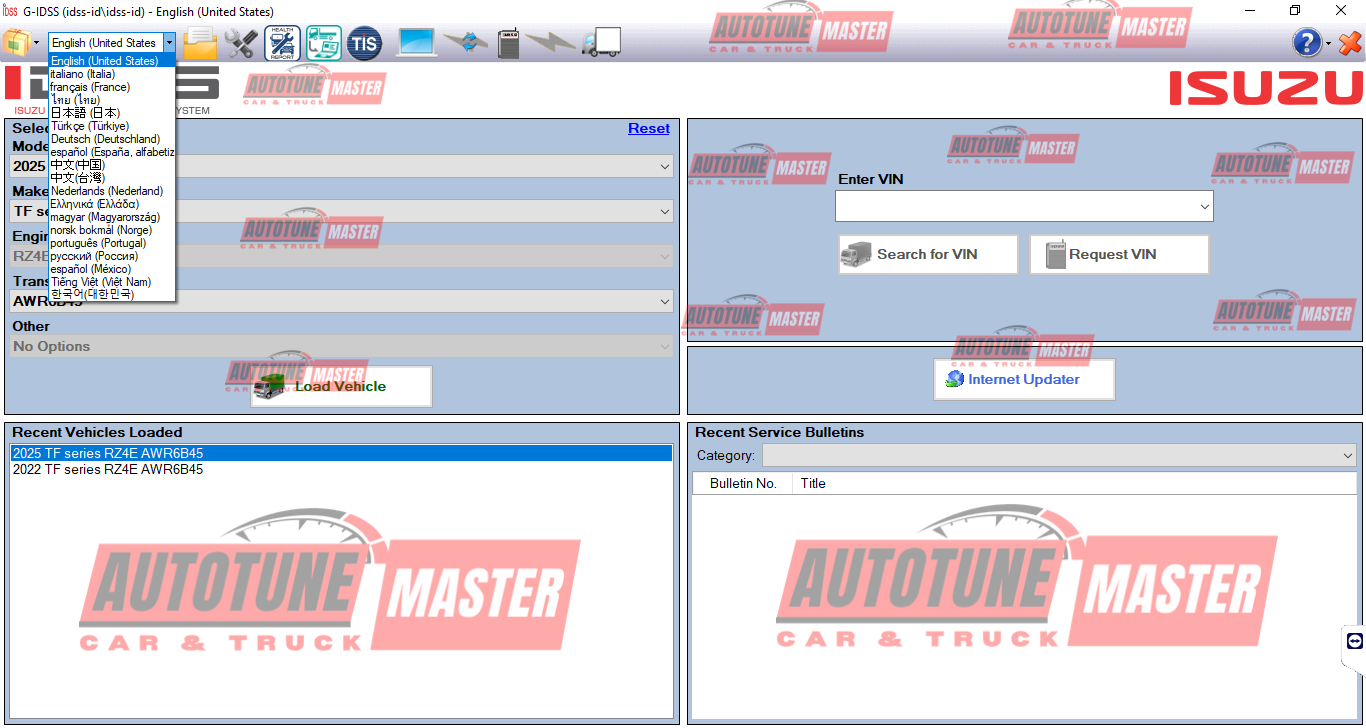Click the Reset link
Screen dimensions: 1366x728
(648, 128)
